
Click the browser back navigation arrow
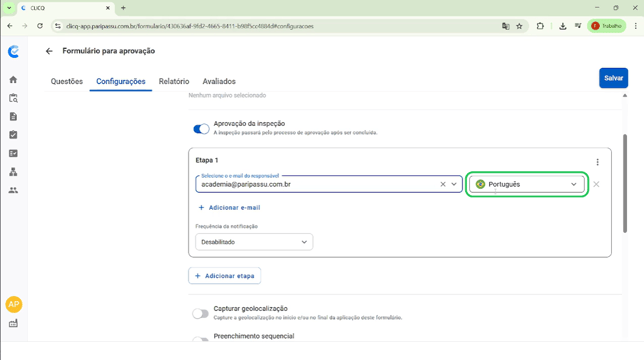click(x=10, y=26)
